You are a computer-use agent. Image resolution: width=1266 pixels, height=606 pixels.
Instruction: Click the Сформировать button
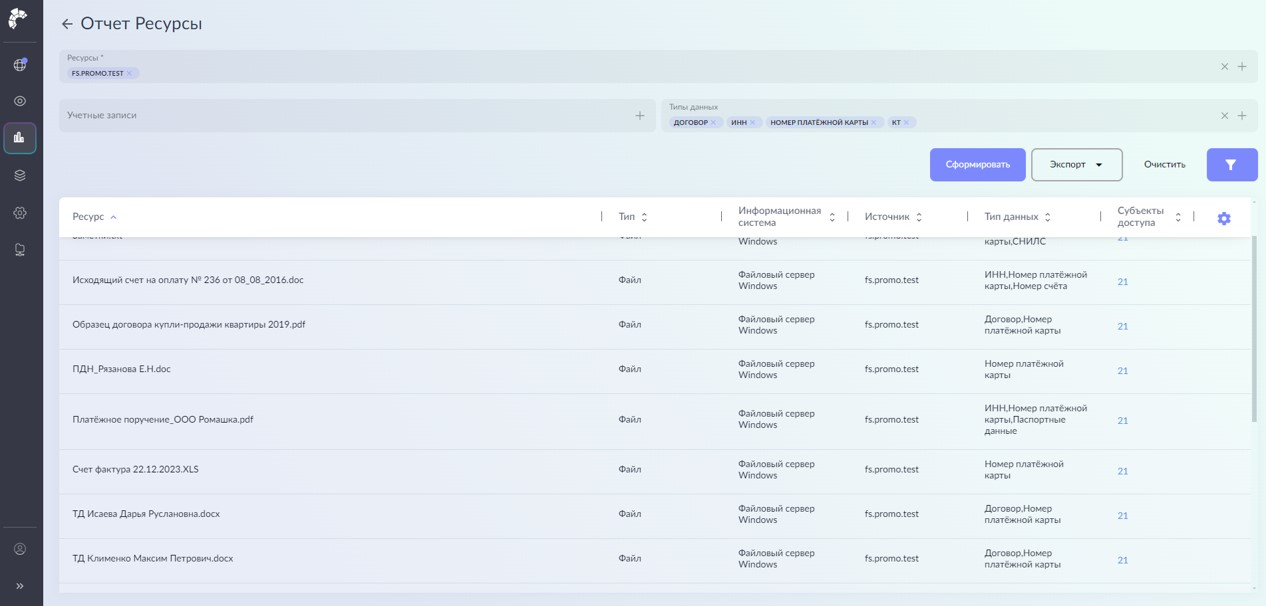(x=977, y=165)
